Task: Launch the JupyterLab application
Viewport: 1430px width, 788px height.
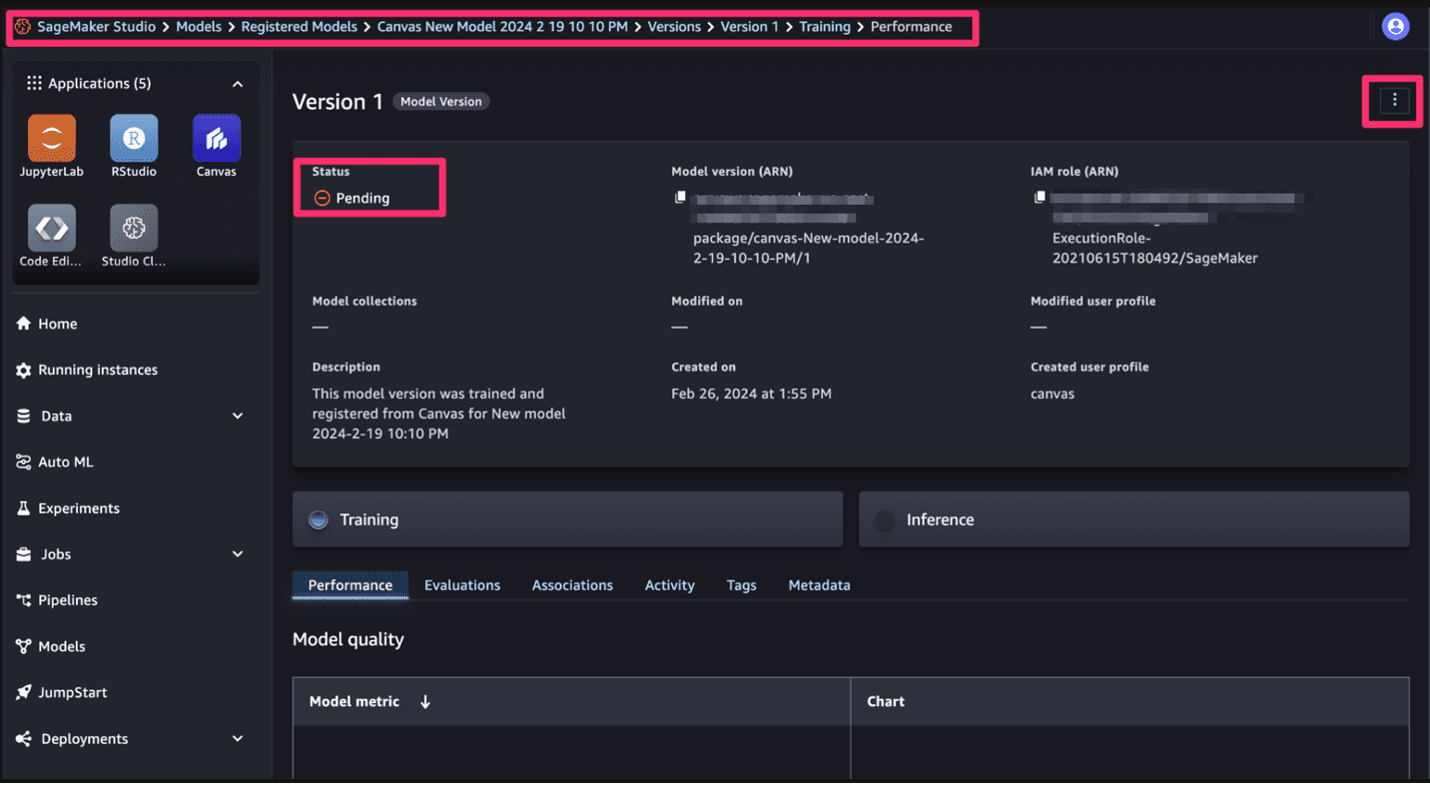Action: [x=52, y=138]
